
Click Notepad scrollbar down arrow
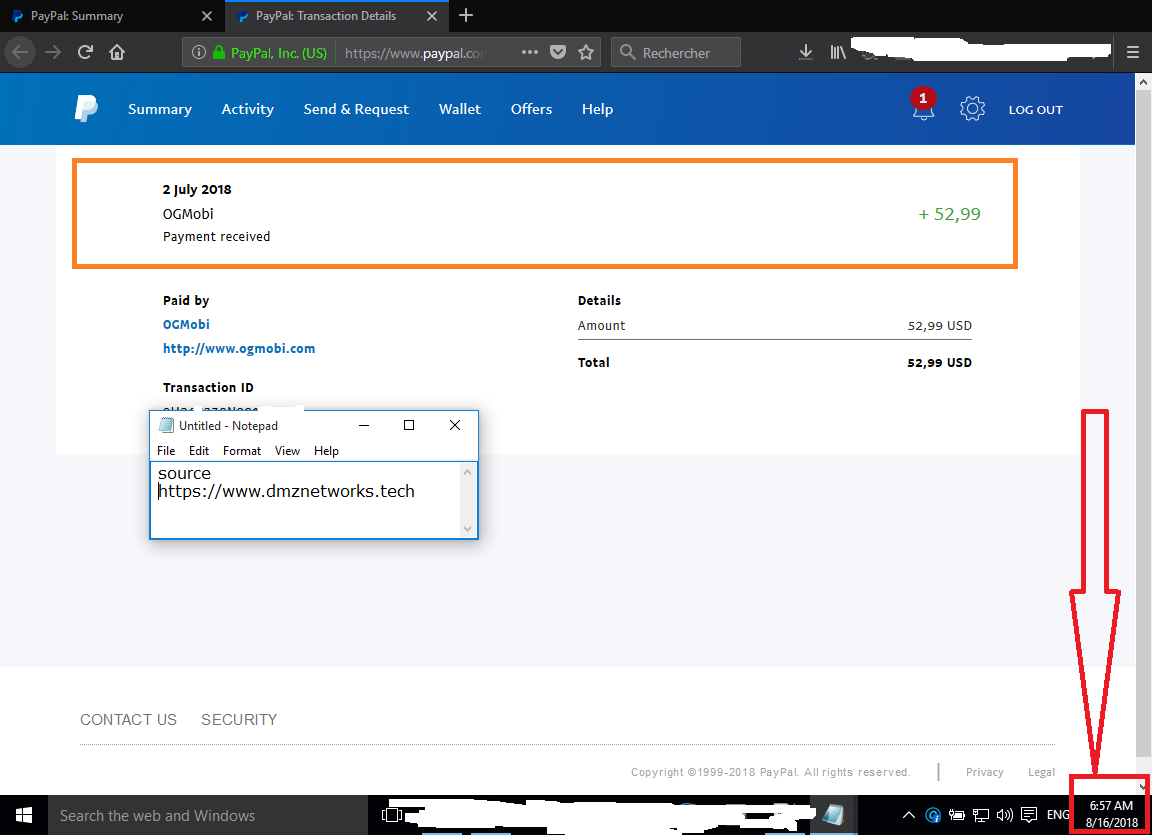tap(467, 529)
